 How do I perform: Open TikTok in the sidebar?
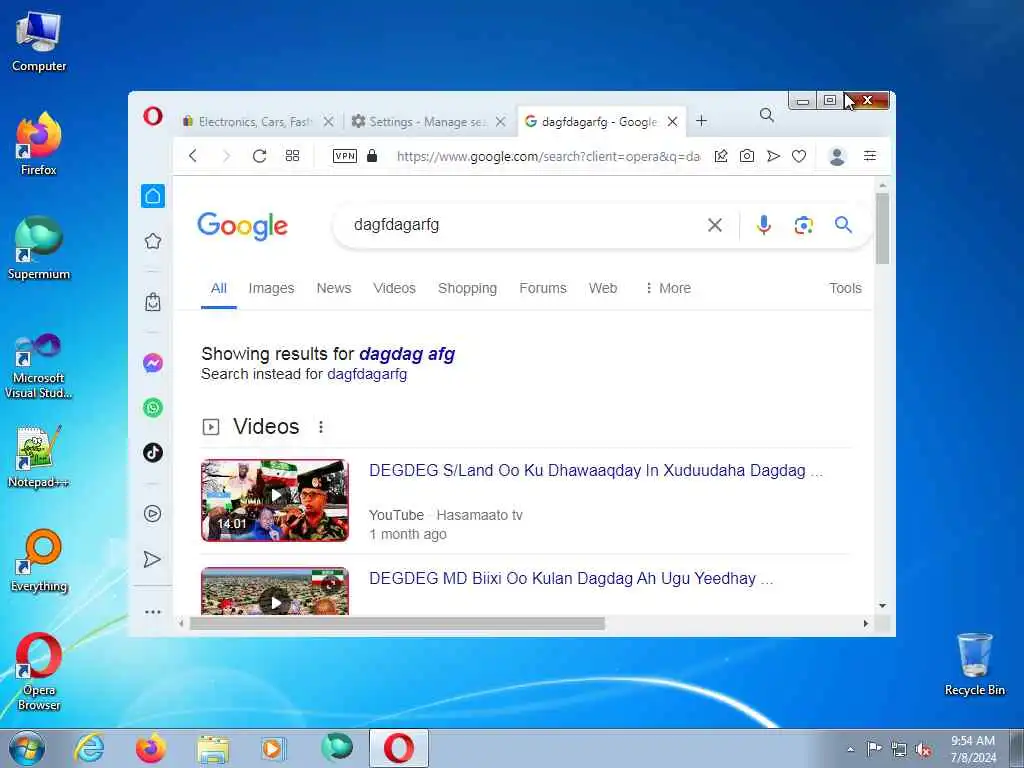pyautogui.click(x=153, y=452)
